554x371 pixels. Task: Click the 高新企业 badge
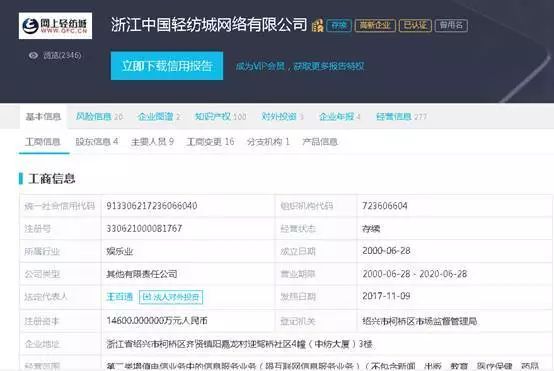click(375, 25)
